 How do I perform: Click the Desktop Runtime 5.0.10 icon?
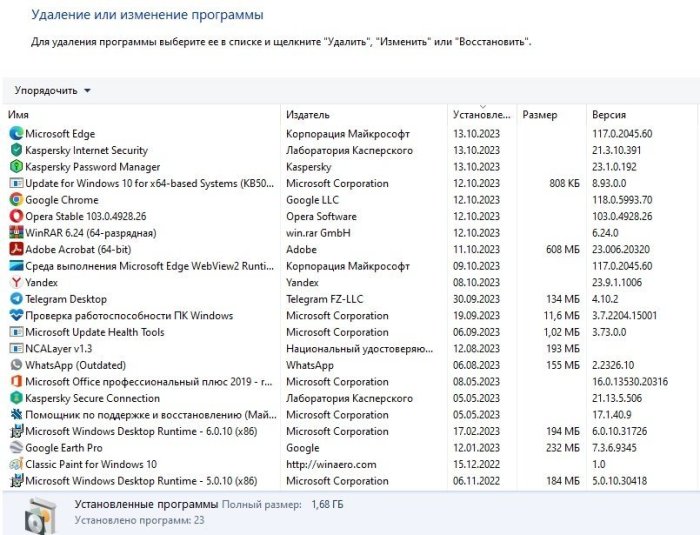[16, 481]
